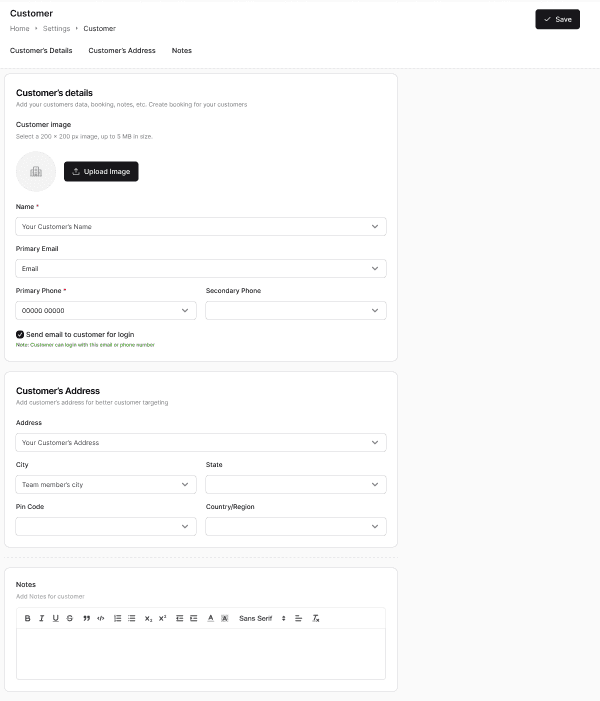Open text background color picker
Image resolution: width=600 pixels, height=701 pixels.
pos(224,618)
